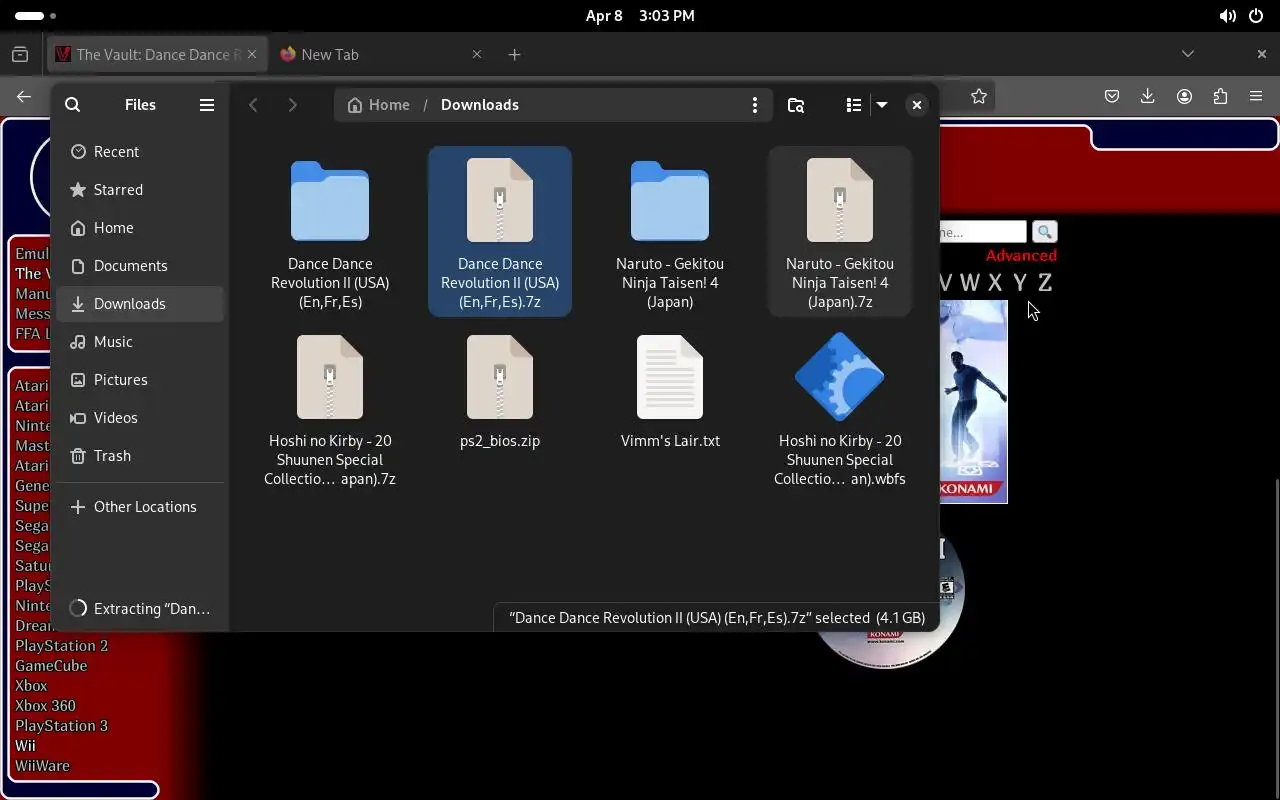Click the browser back arrow

point(24,97)
